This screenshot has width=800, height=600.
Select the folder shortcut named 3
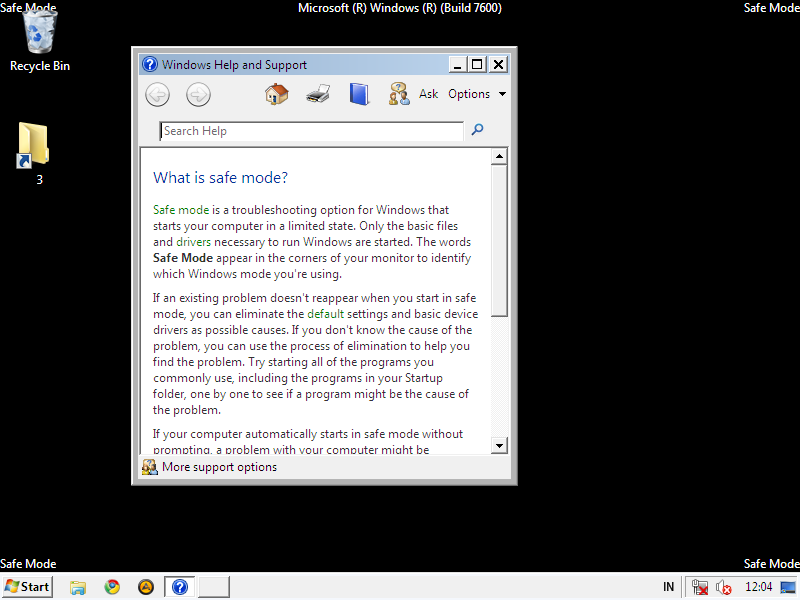pos(35,153)
